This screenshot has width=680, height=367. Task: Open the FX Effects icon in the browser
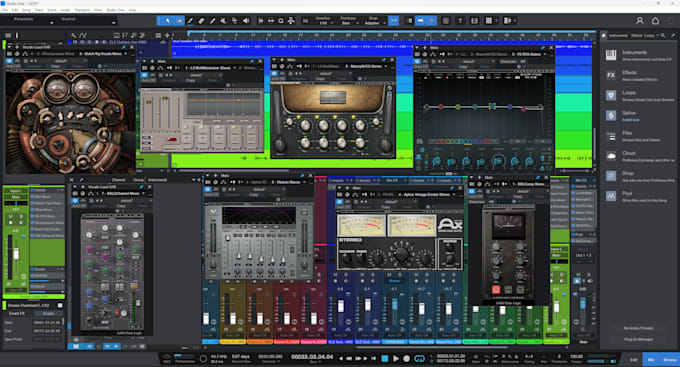pos(611,75)
